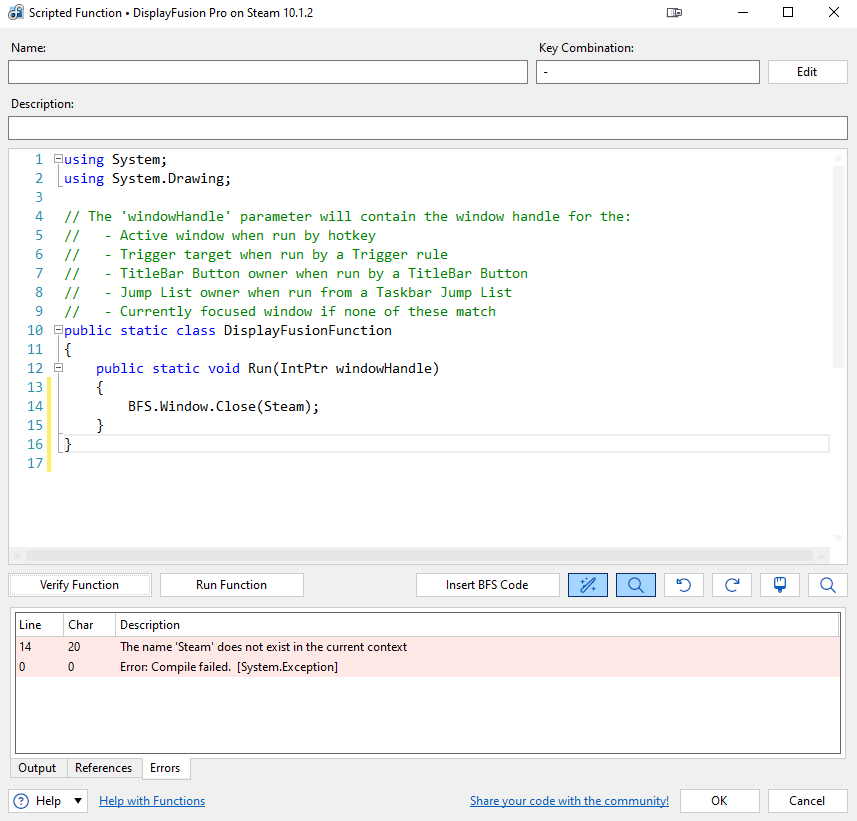Screen dimensions: 857x821
Task: Click the Verify Function button
Action: 80,585
